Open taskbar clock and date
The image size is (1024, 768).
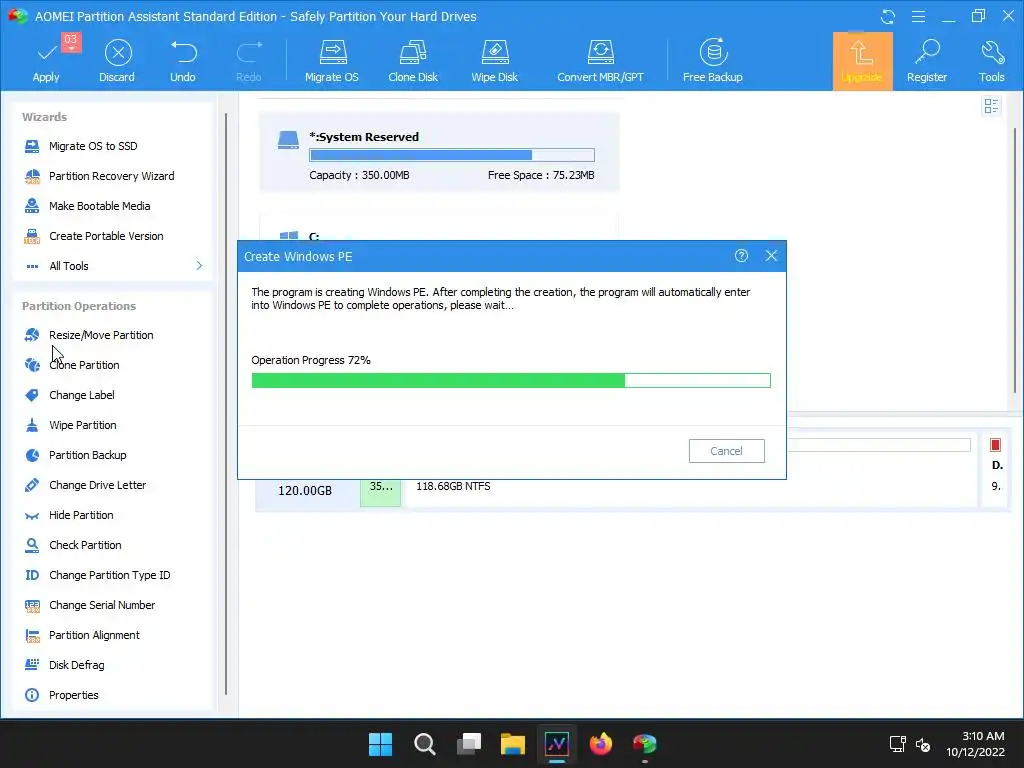tap(976, 744)
